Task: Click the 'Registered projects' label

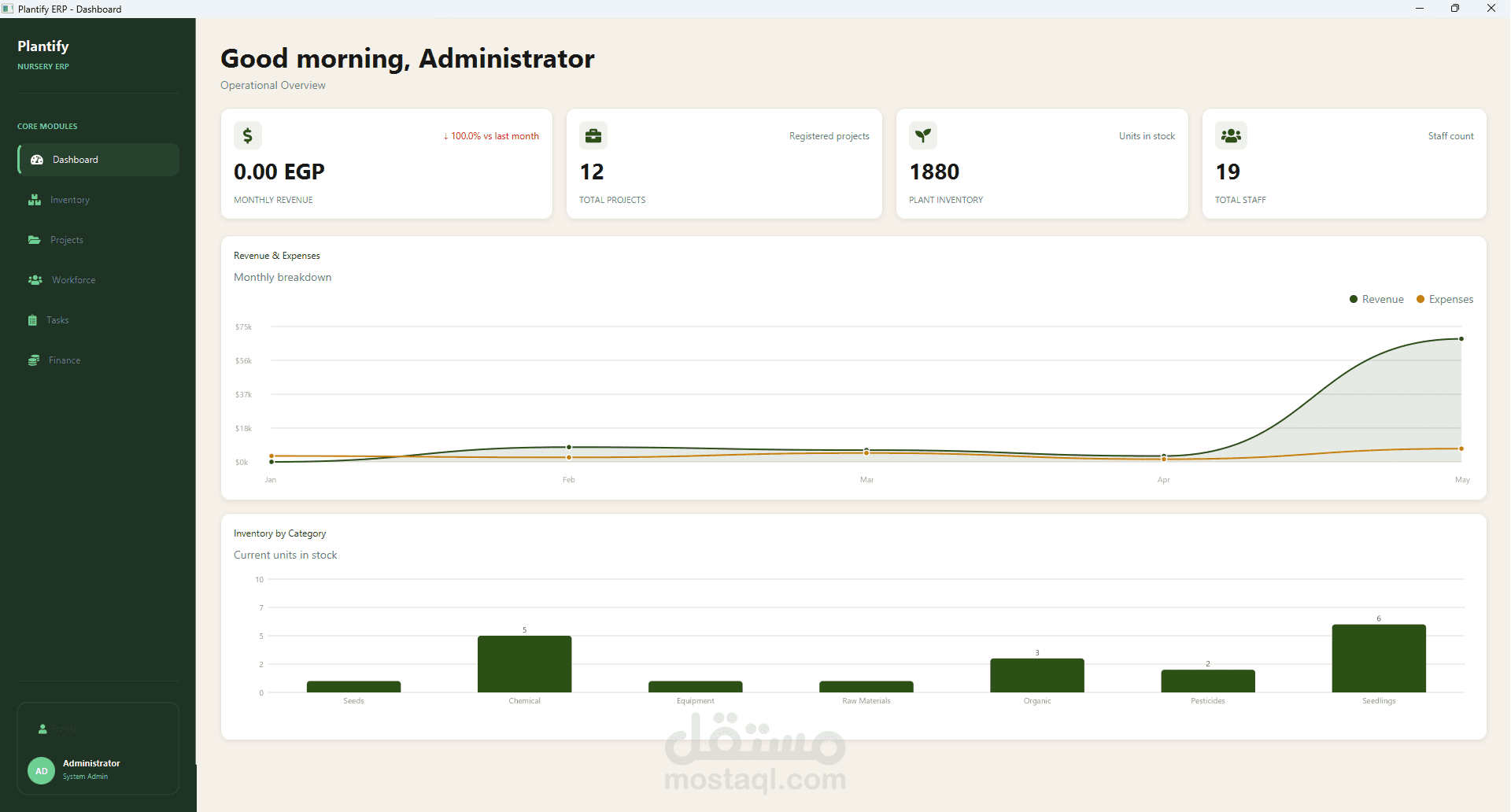Action: pyautogui.click(x=829, y=136)
